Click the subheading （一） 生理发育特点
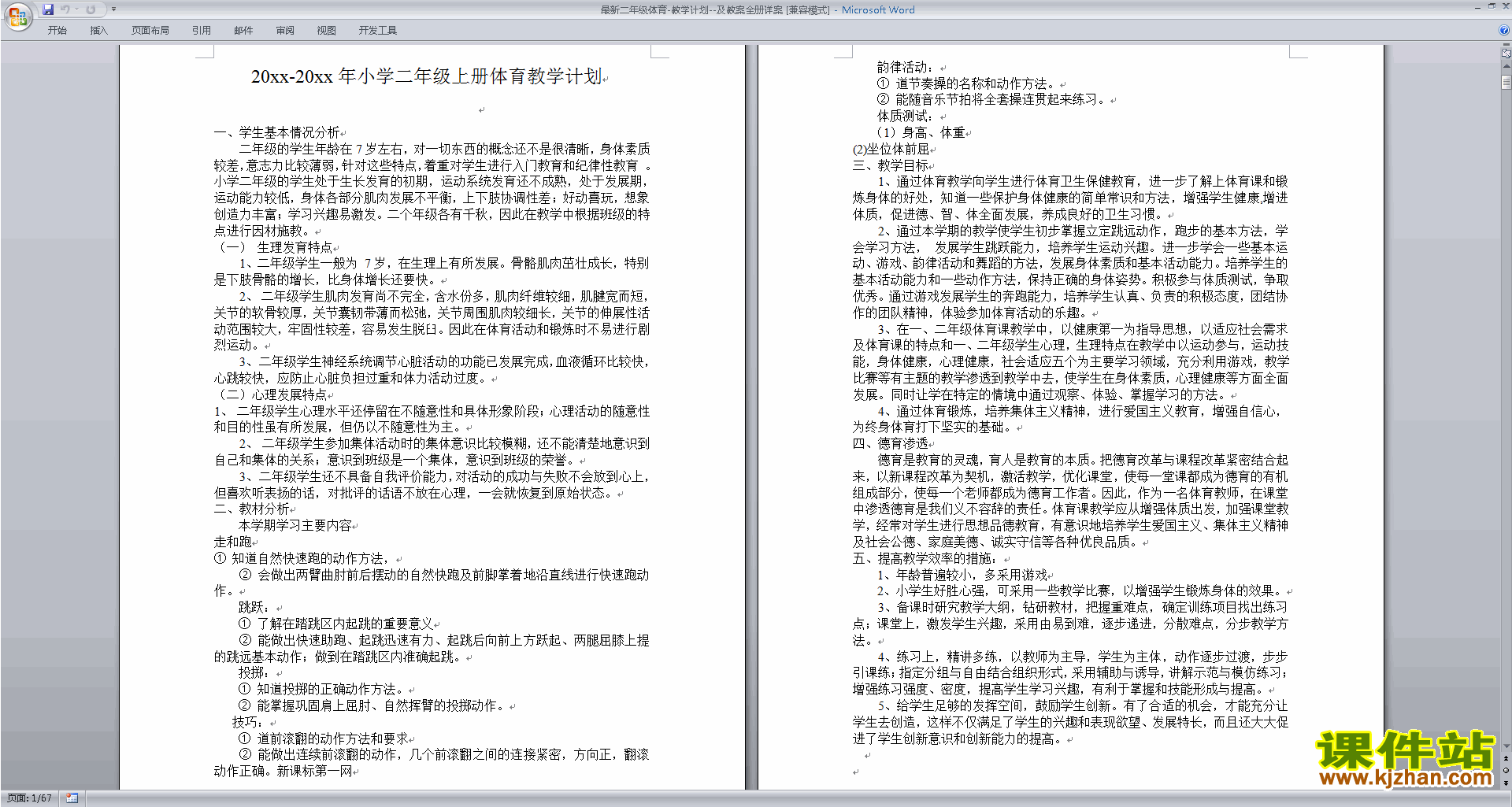The image size is (1512, 807). pyautogui.click(x=274, y=247)
